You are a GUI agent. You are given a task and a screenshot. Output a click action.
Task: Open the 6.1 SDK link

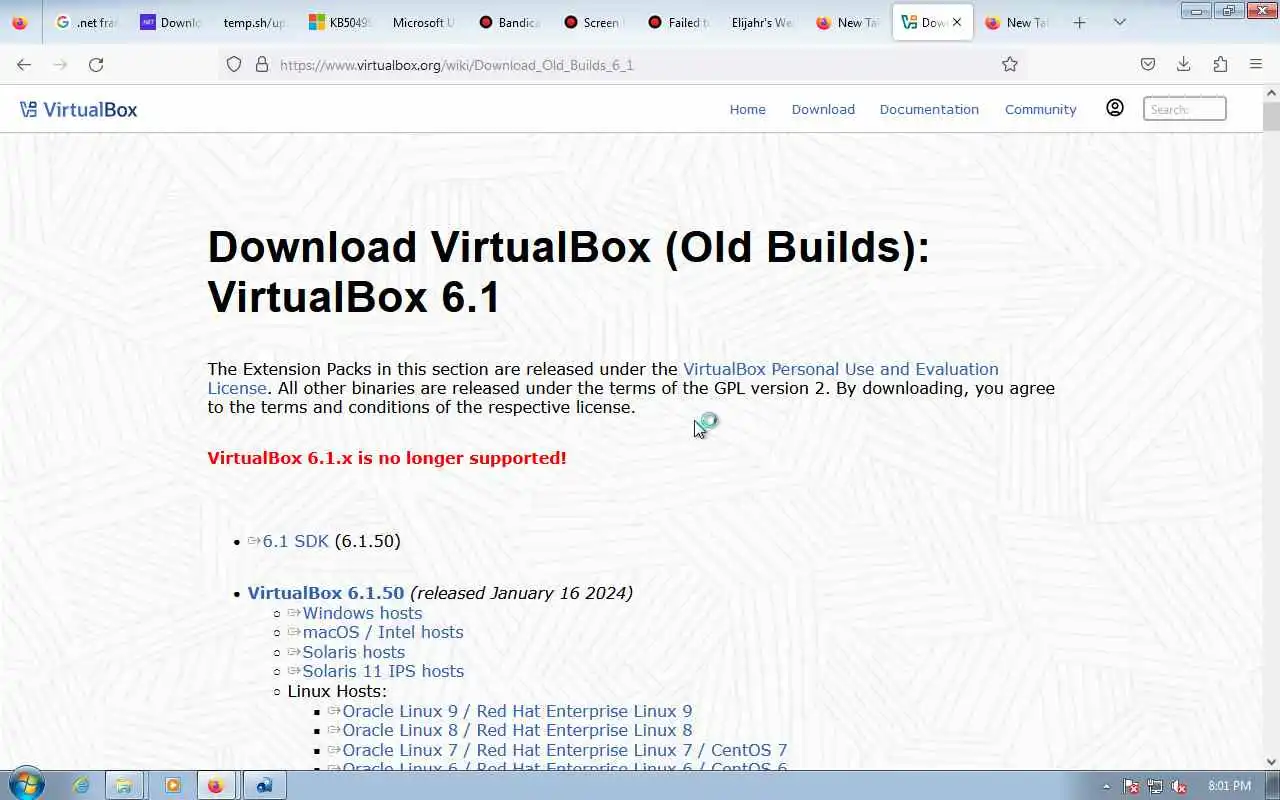pos(295,541)
